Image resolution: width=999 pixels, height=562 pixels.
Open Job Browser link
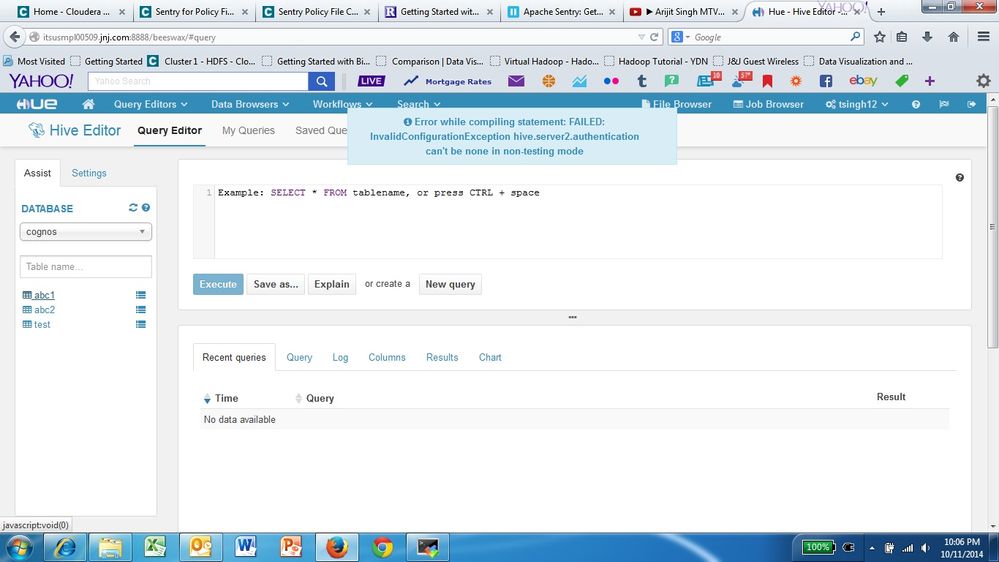[x=768, y=104]
